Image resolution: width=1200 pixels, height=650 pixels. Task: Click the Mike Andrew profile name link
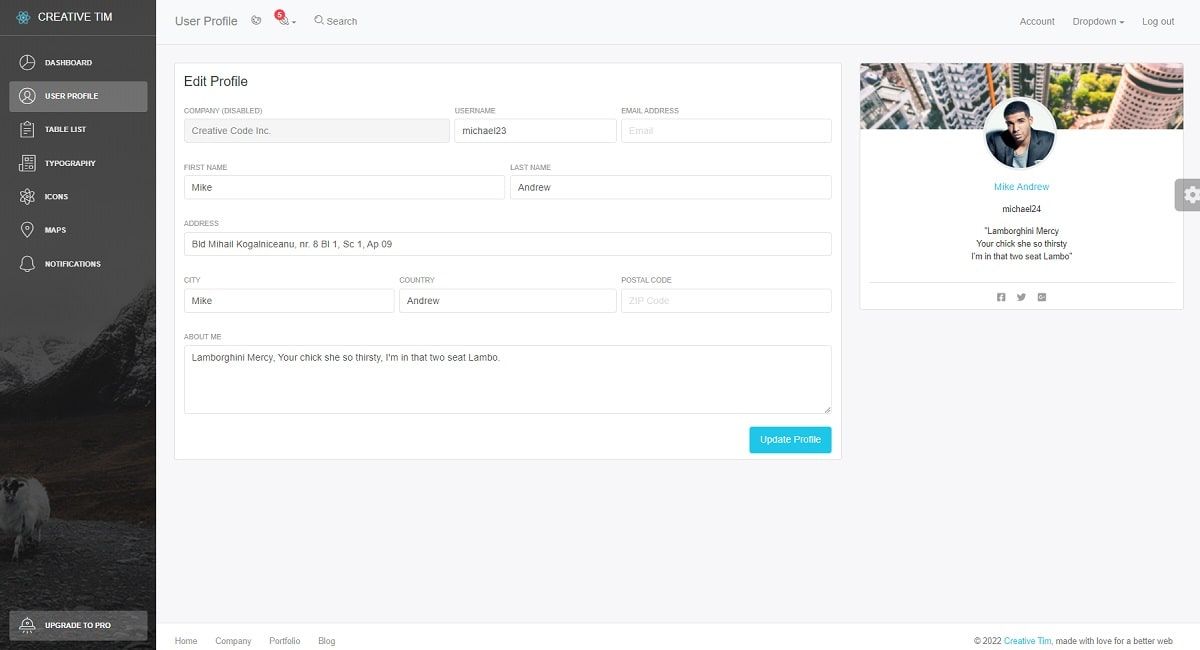pyautogui.click(x=1021, y=186)
